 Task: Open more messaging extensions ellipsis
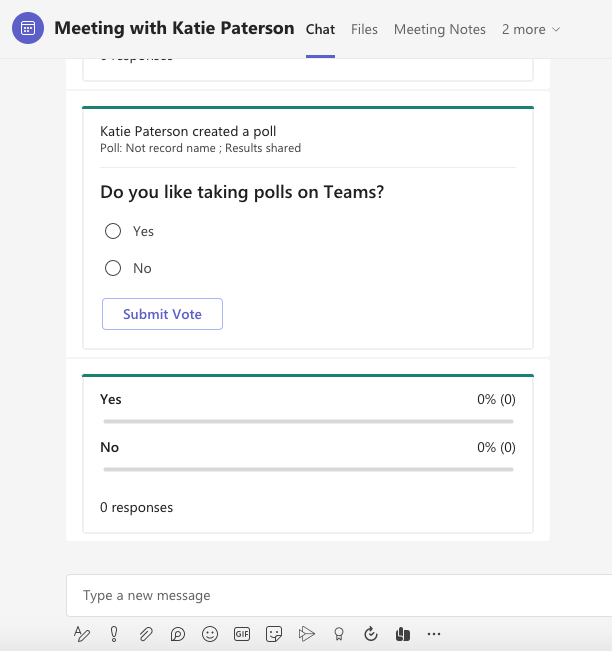coord(434,633)
